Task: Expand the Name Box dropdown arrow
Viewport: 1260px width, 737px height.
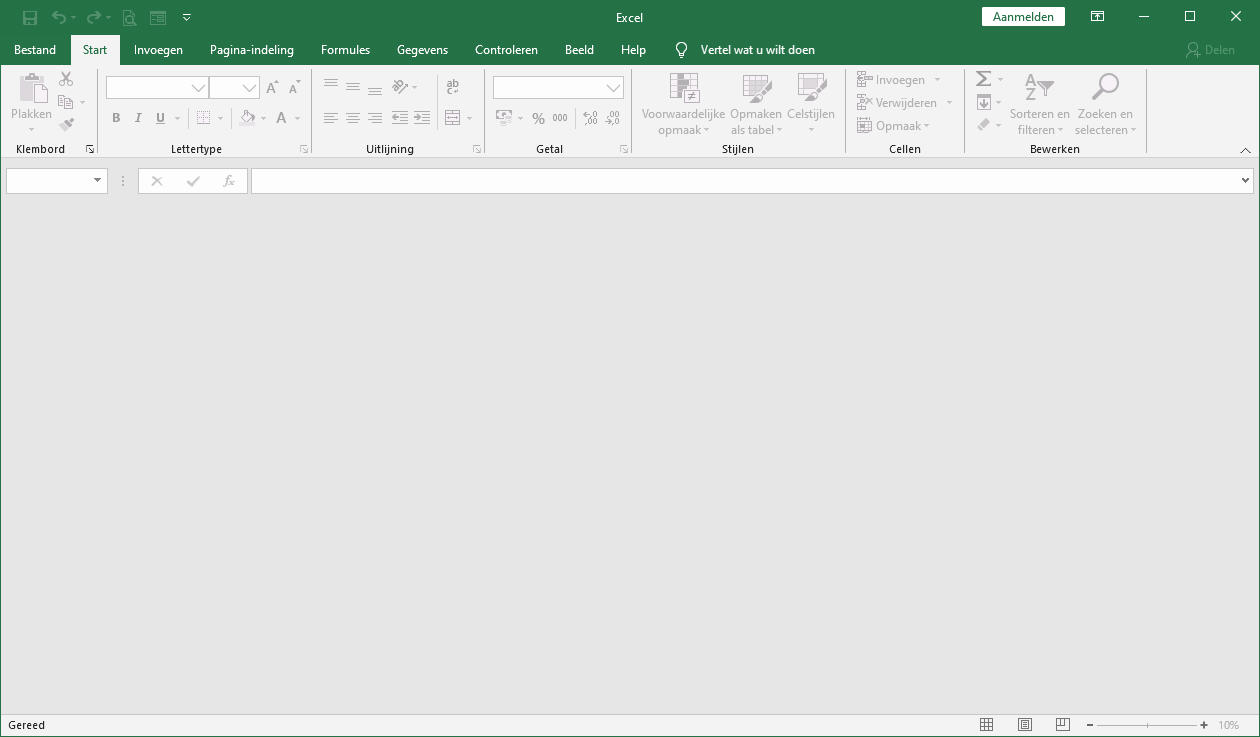Action: point(97,181)
